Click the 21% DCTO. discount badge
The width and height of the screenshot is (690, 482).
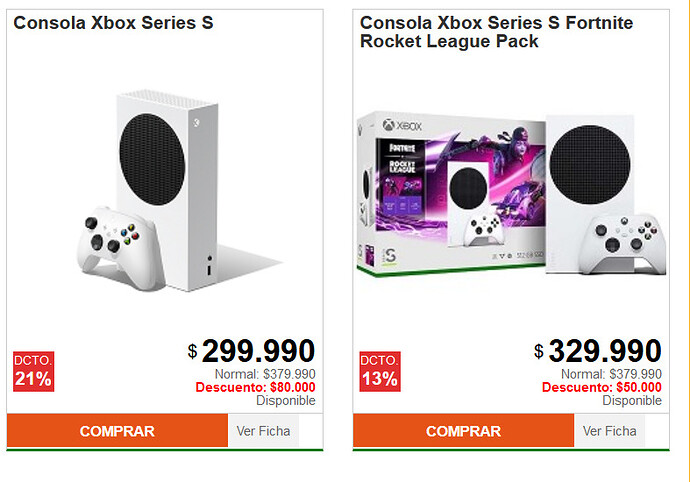point(33,371)
